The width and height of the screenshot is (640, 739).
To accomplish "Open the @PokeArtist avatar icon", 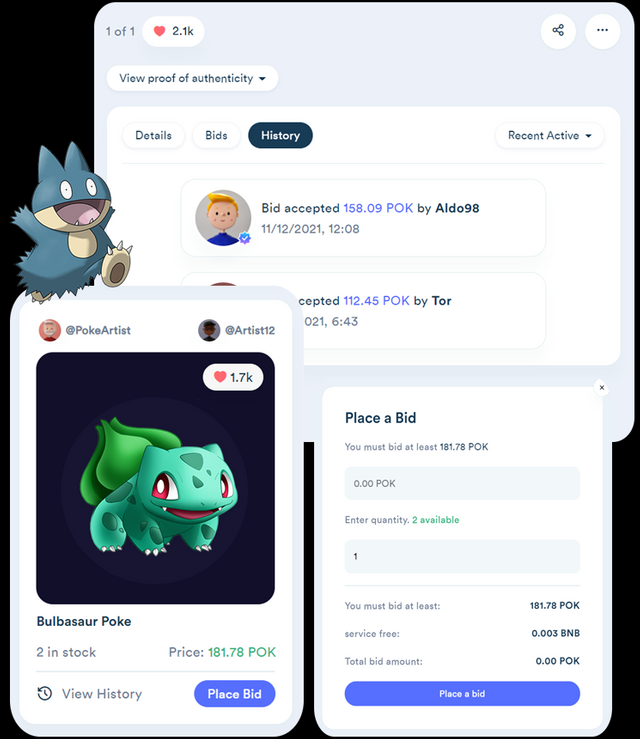I will (49, 330).
